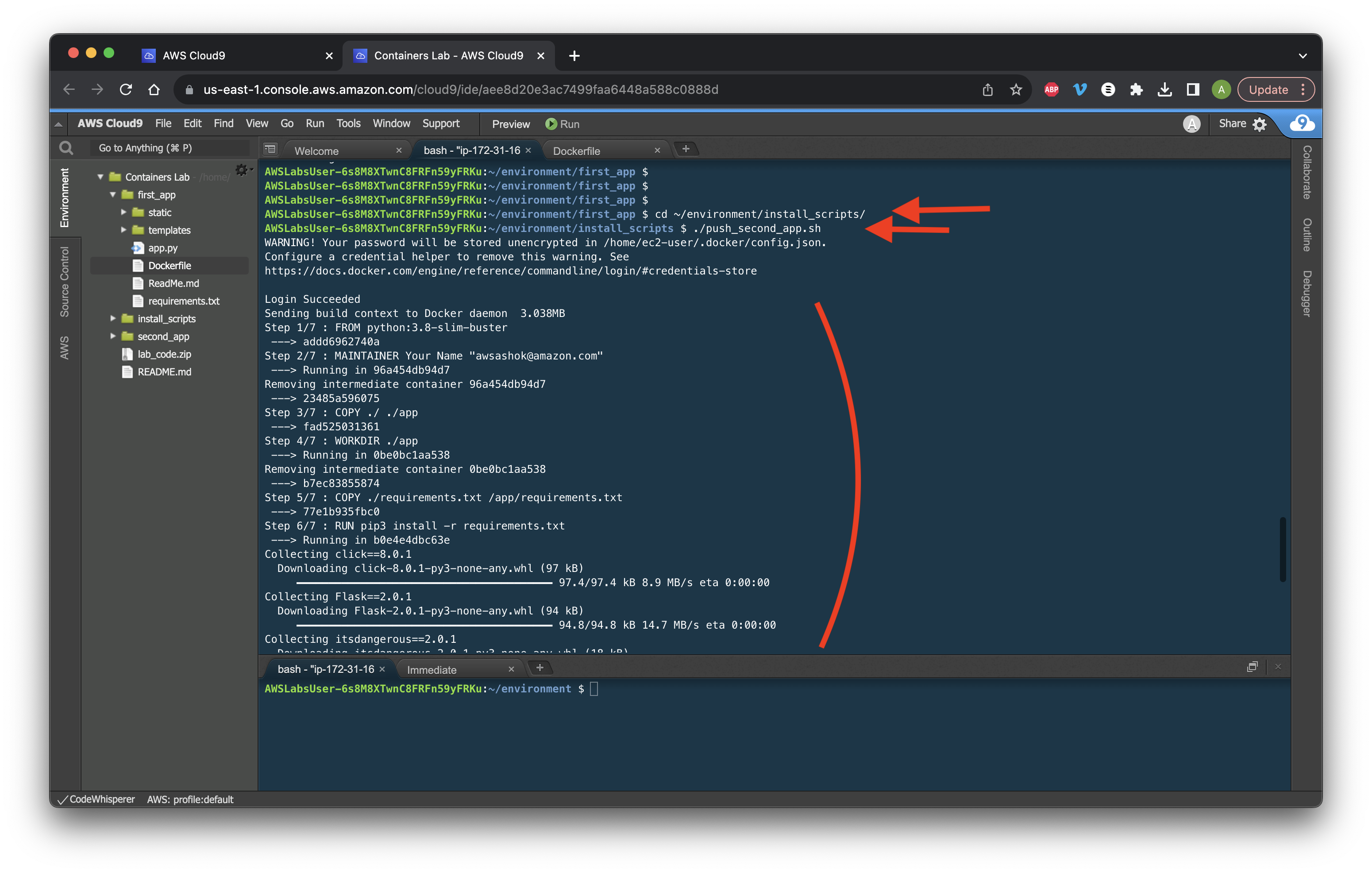Show browser tab search chevron
The height and width of the screenshot is (873, 1372).
pos(1303,56)
